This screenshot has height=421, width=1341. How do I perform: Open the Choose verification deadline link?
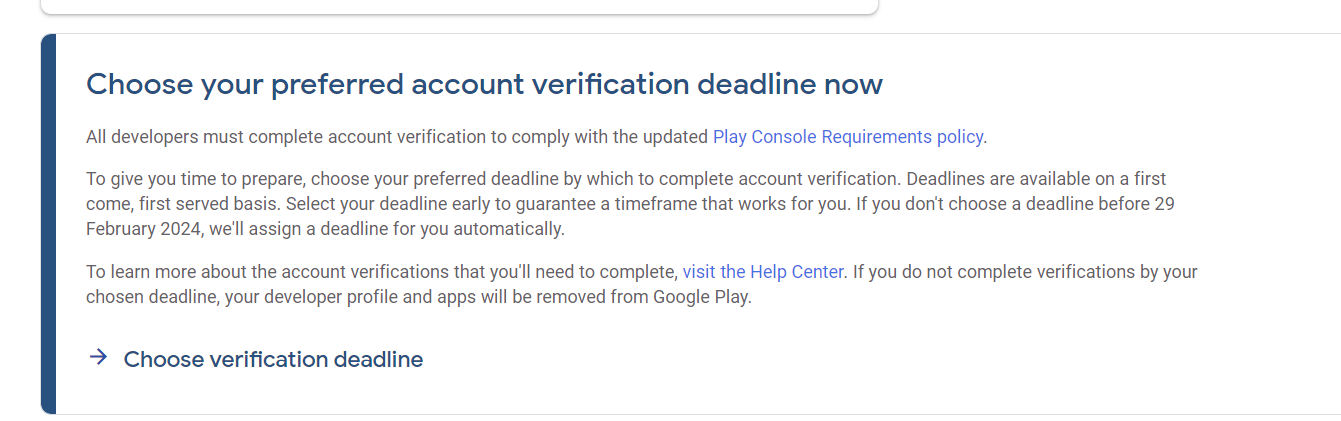point(273,359)
